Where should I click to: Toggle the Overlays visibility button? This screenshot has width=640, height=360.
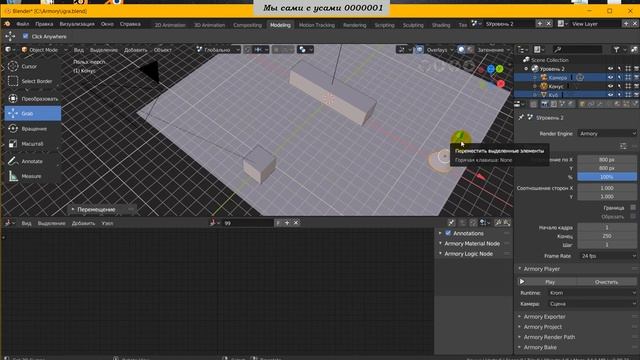(420, 50)
